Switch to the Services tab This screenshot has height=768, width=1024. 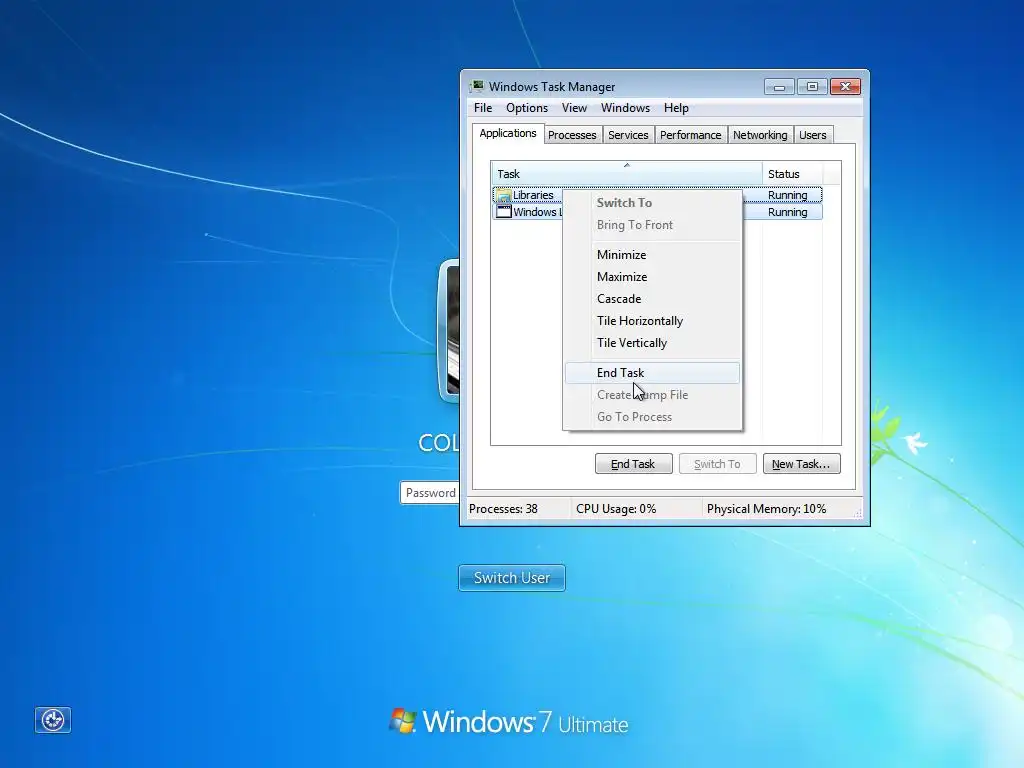pyautogui.click(x=628, y=135)
